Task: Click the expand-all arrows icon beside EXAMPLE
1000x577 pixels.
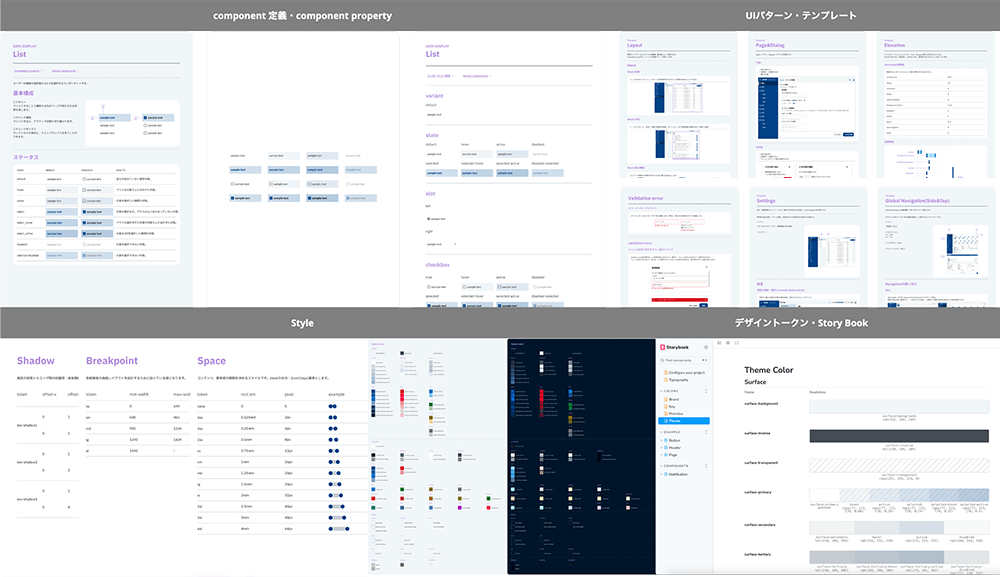Action: pyautogui.click(x=705, y=432)
